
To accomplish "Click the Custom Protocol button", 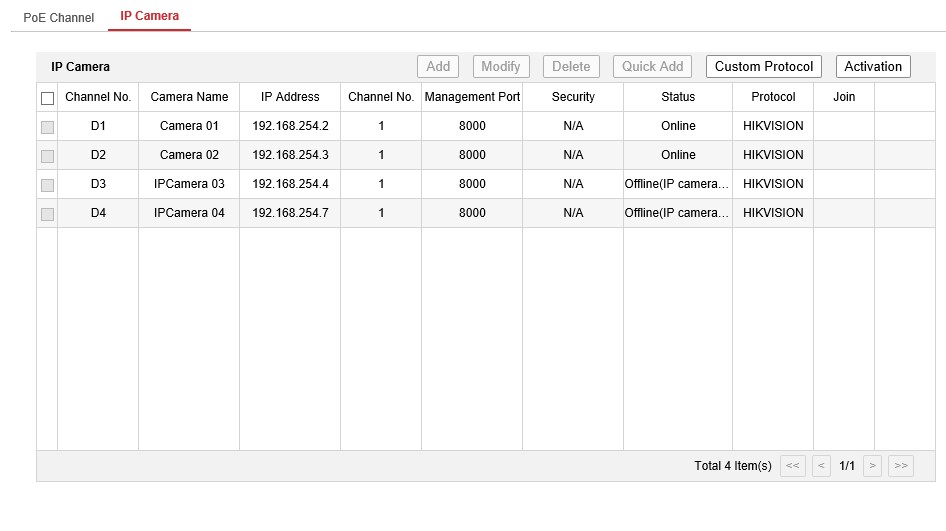I will coord(764,67).
